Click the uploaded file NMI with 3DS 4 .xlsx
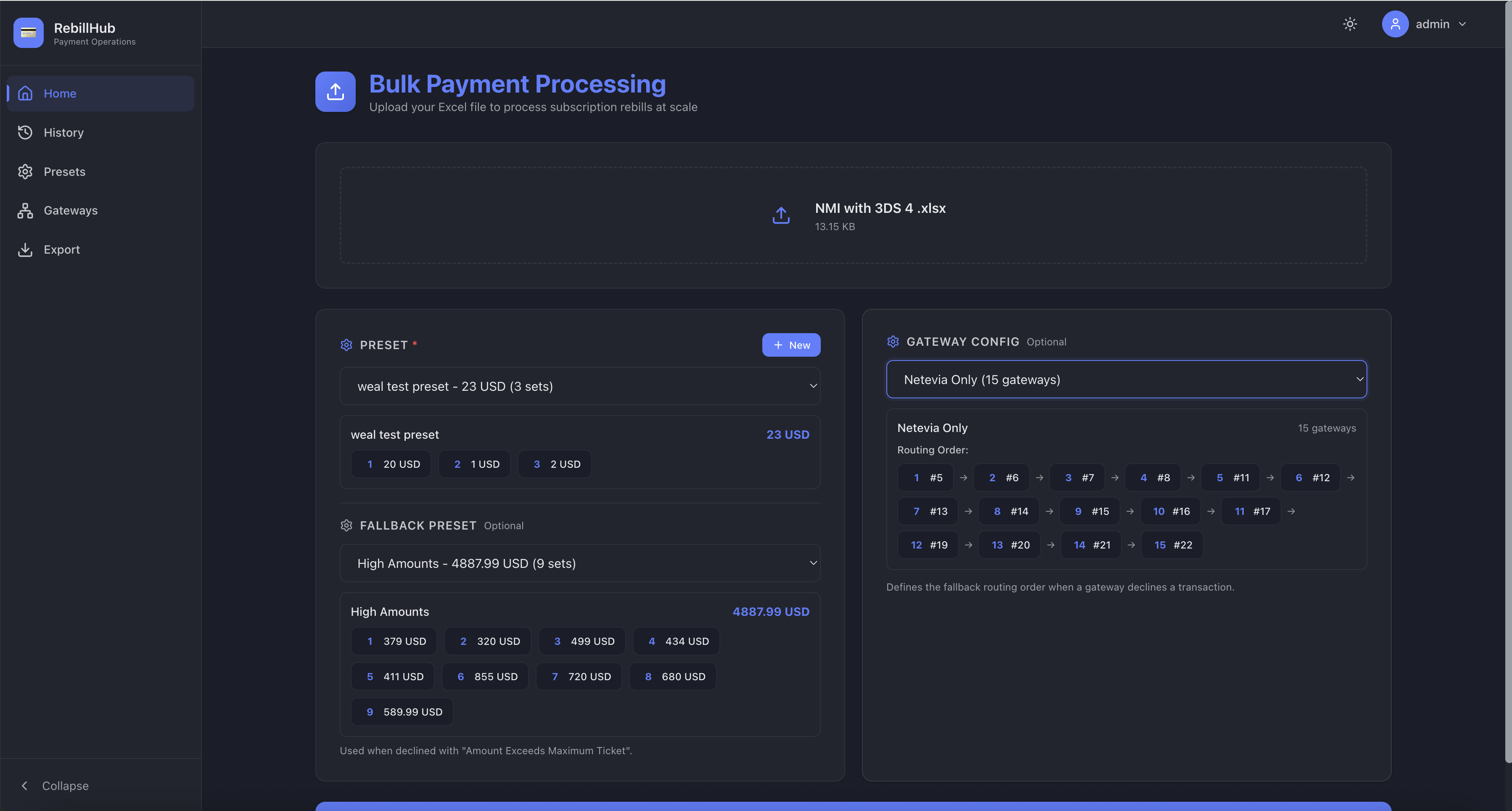The image size is (1512, 811). click(x=880, y=208)
